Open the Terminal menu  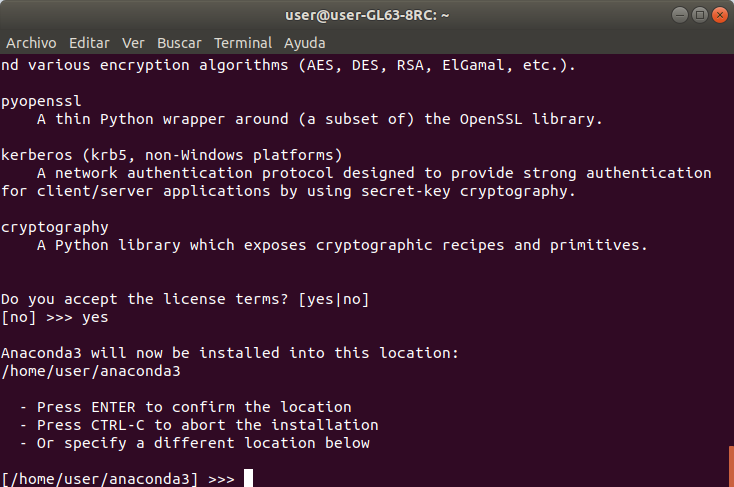click(x=242, y=43)
